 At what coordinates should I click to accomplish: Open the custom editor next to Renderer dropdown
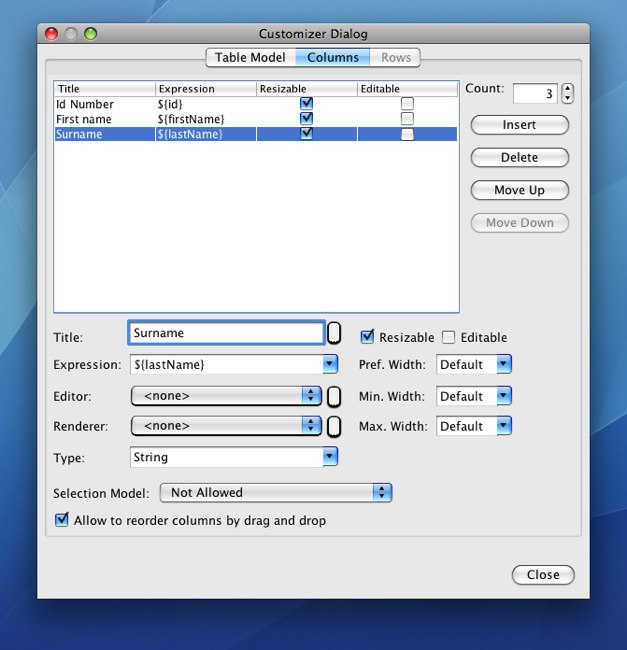pos(334,427)
